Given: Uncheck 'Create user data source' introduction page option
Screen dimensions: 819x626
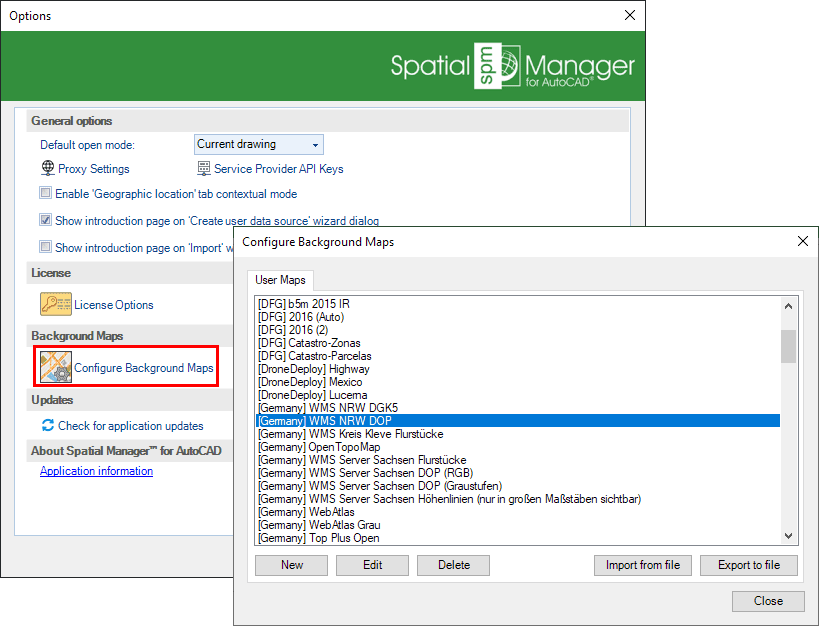Looking at the screenshot, I should click(x=46, y=220).
